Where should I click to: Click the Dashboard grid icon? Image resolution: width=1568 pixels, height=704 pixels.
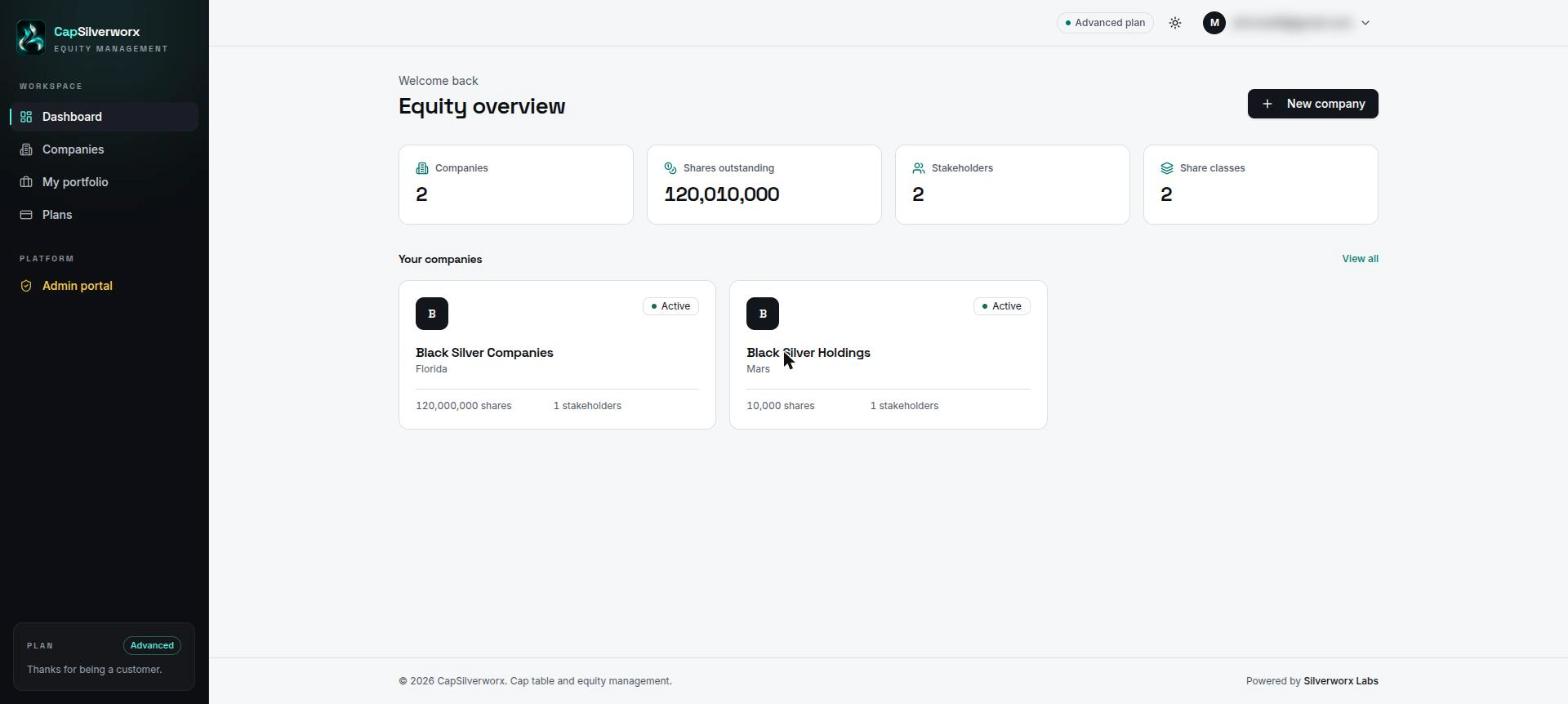(x=26, y=117)
